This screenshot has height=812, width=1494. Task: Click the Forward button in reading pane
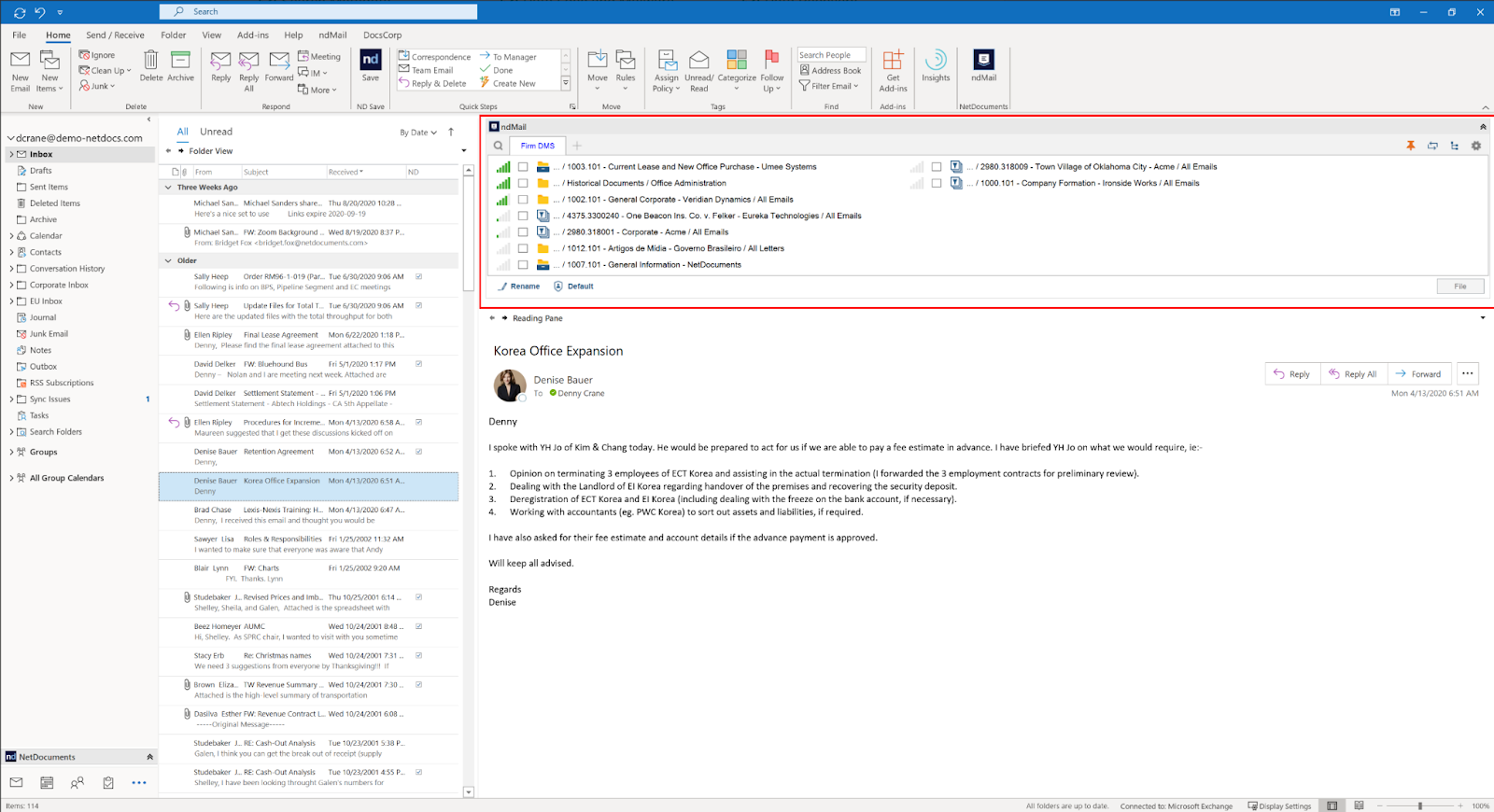1418,373
